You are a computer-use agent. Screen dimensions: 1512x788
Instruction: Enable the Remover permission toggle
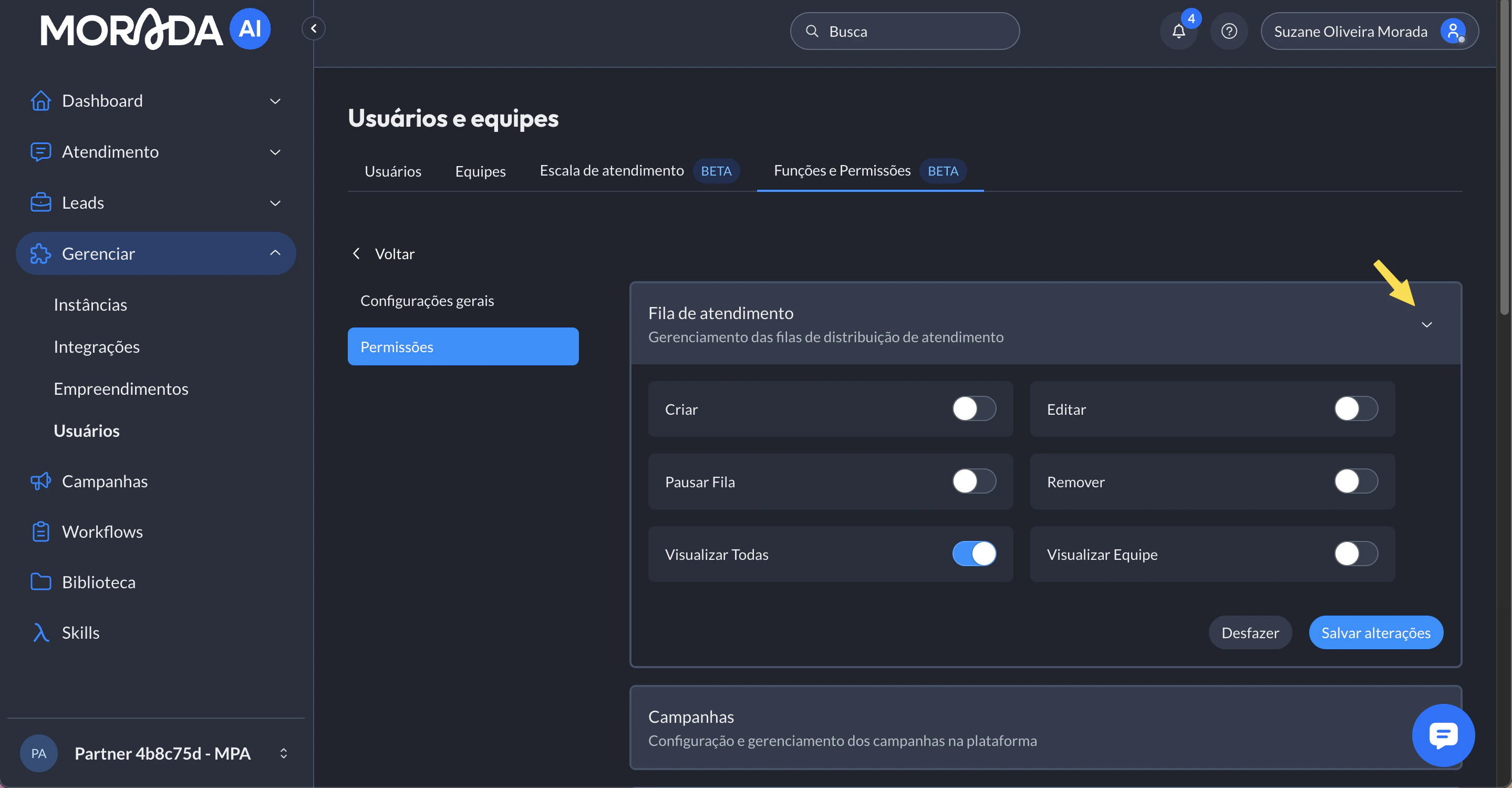click(x=1355, y=482)
